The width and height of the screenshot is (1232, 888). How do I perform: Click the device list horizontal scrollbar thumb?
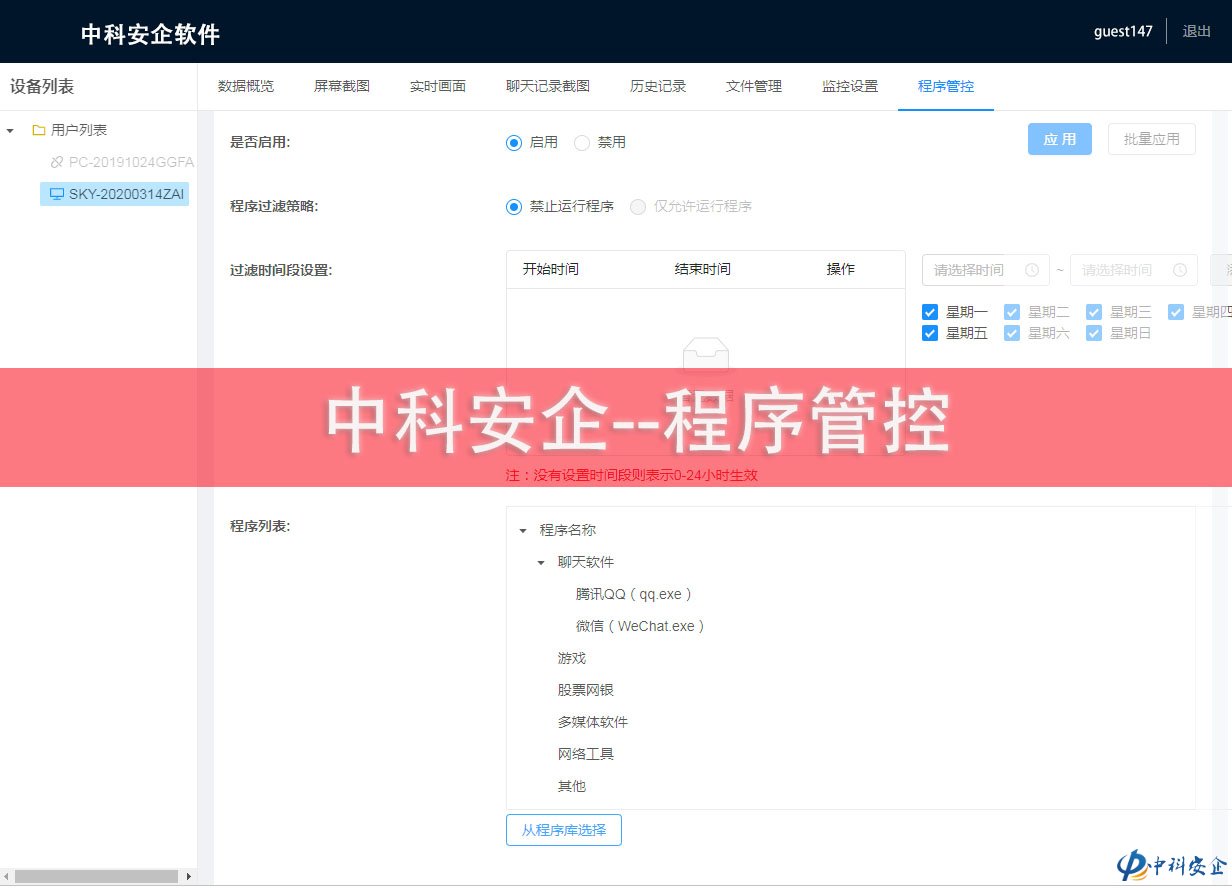(96, 876)
